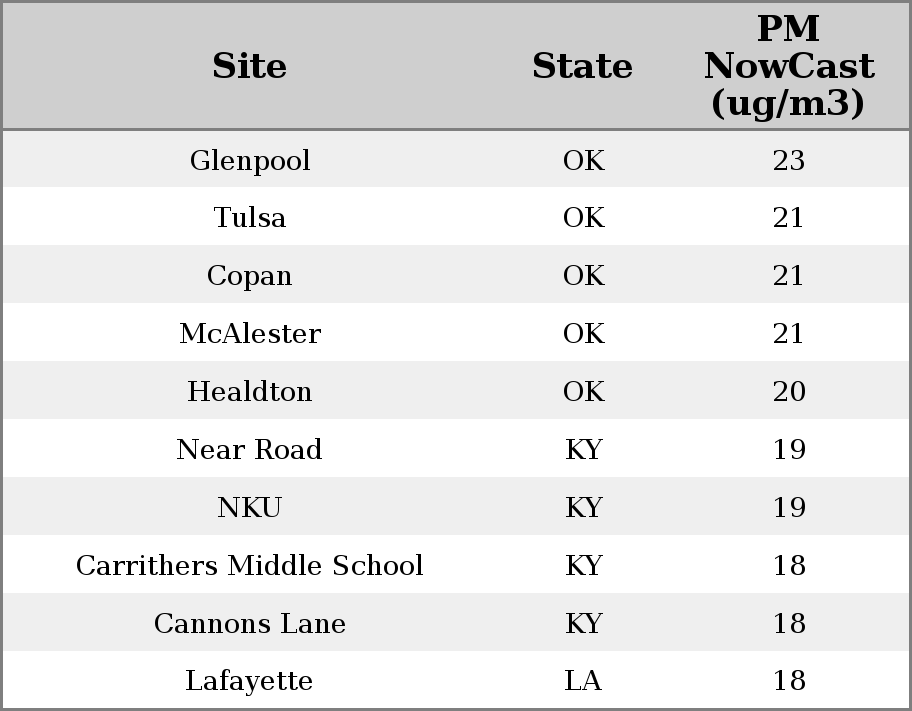Select the Tulsa site cell

point(249,218)
